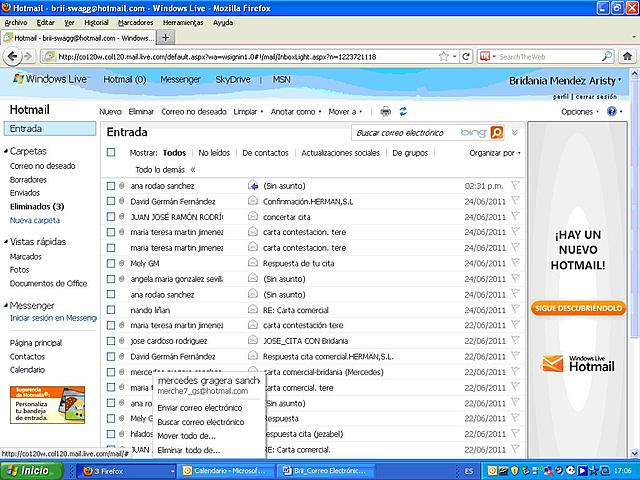Click the Windows Live logo
The width and height of the screenshot is (640, 480).
50,79
